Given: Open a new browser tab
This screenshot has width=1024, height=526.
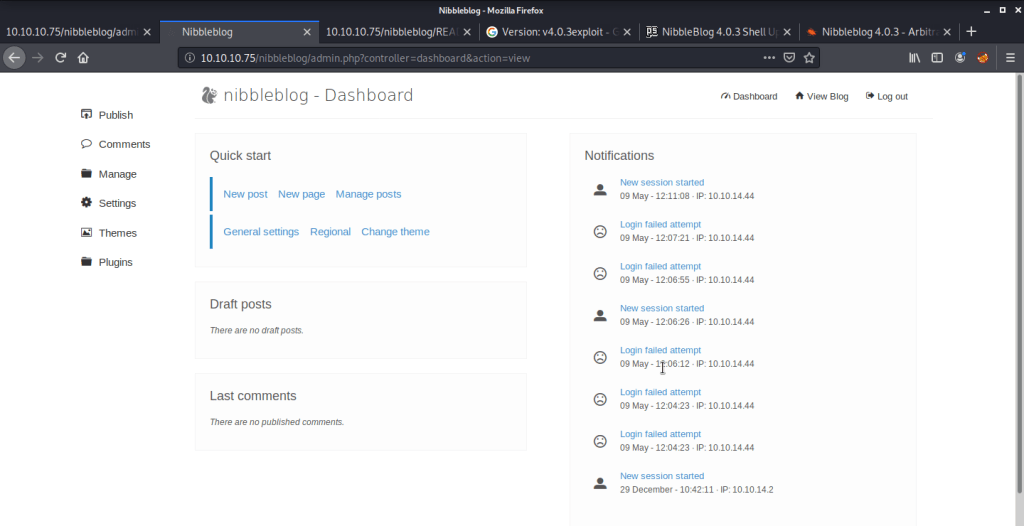Looking at the screenshot, I should click(x=971, y=32).
